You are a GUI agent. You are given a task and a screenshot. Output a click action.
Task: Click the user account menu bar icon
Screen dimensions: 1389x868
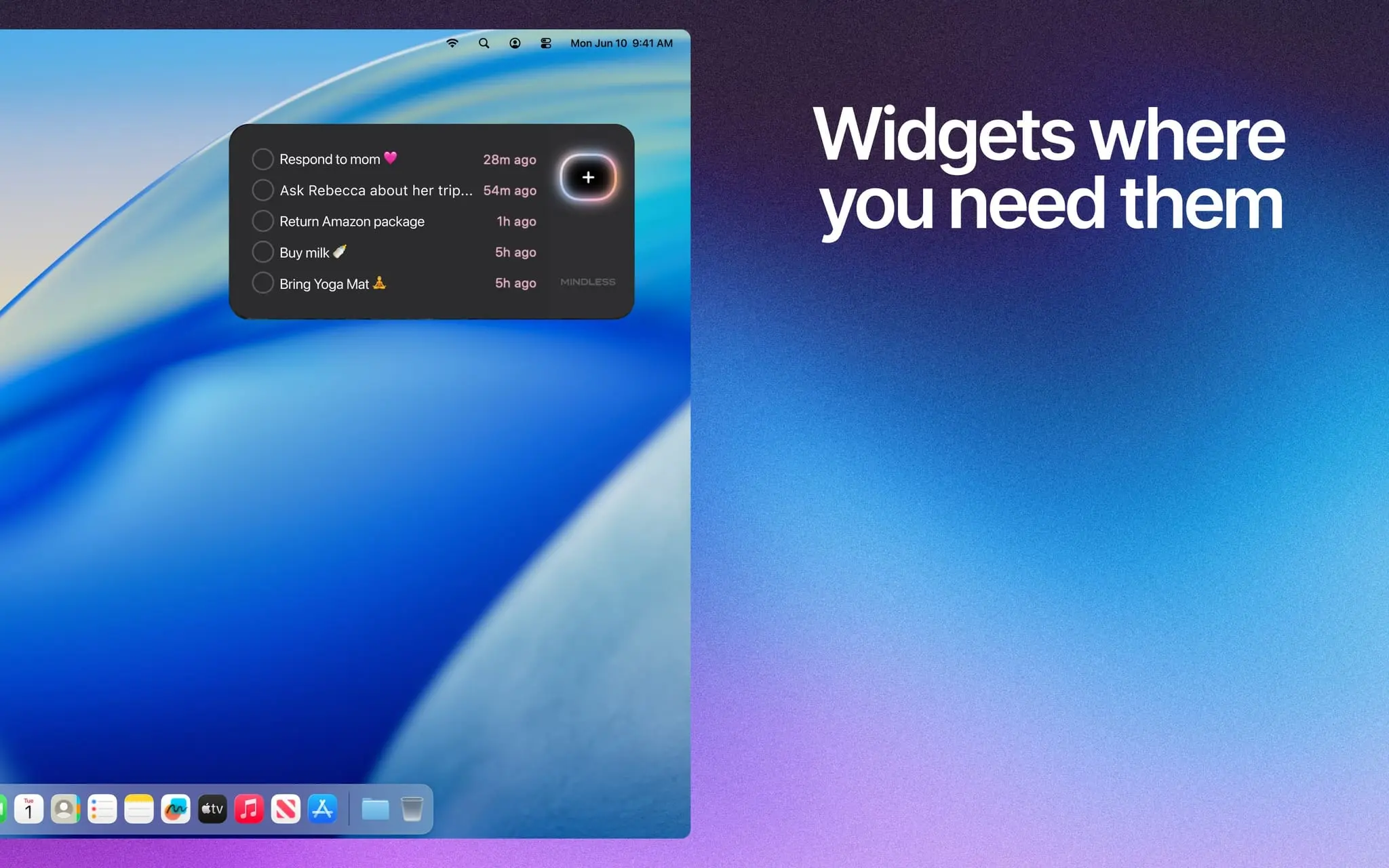(x=515, y=43)
